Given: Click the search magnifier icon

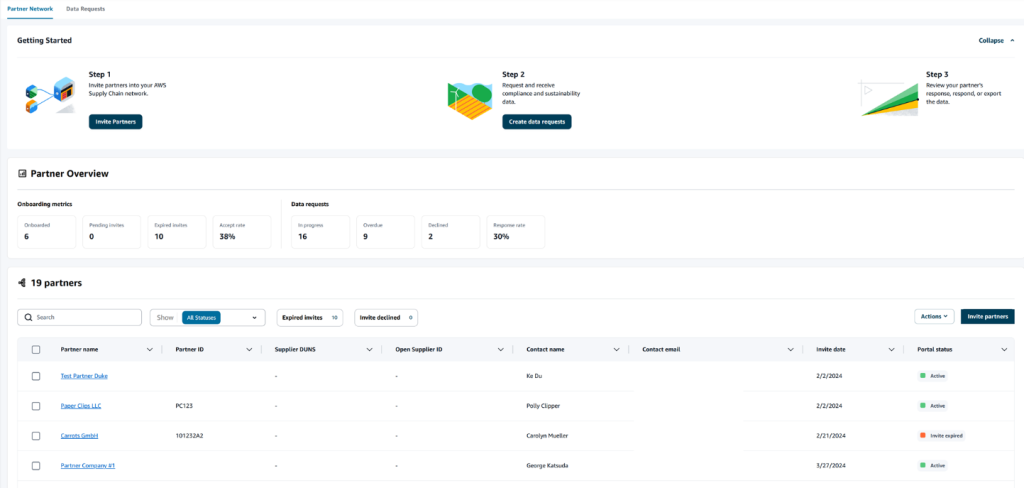Looking at the screenshot, I should [28, 317].
